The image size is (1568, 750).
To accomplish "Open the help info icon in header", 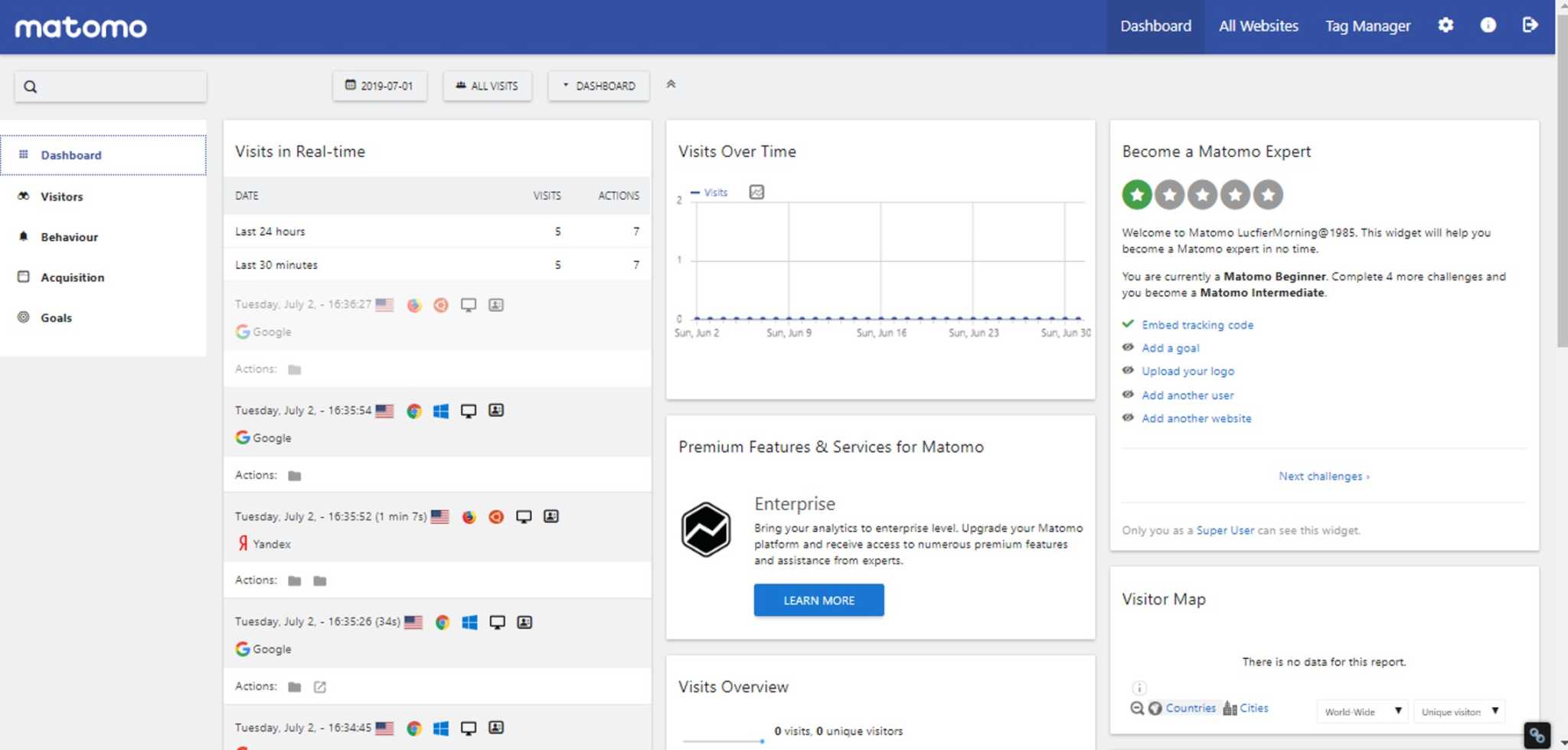I will [1488, 25].
